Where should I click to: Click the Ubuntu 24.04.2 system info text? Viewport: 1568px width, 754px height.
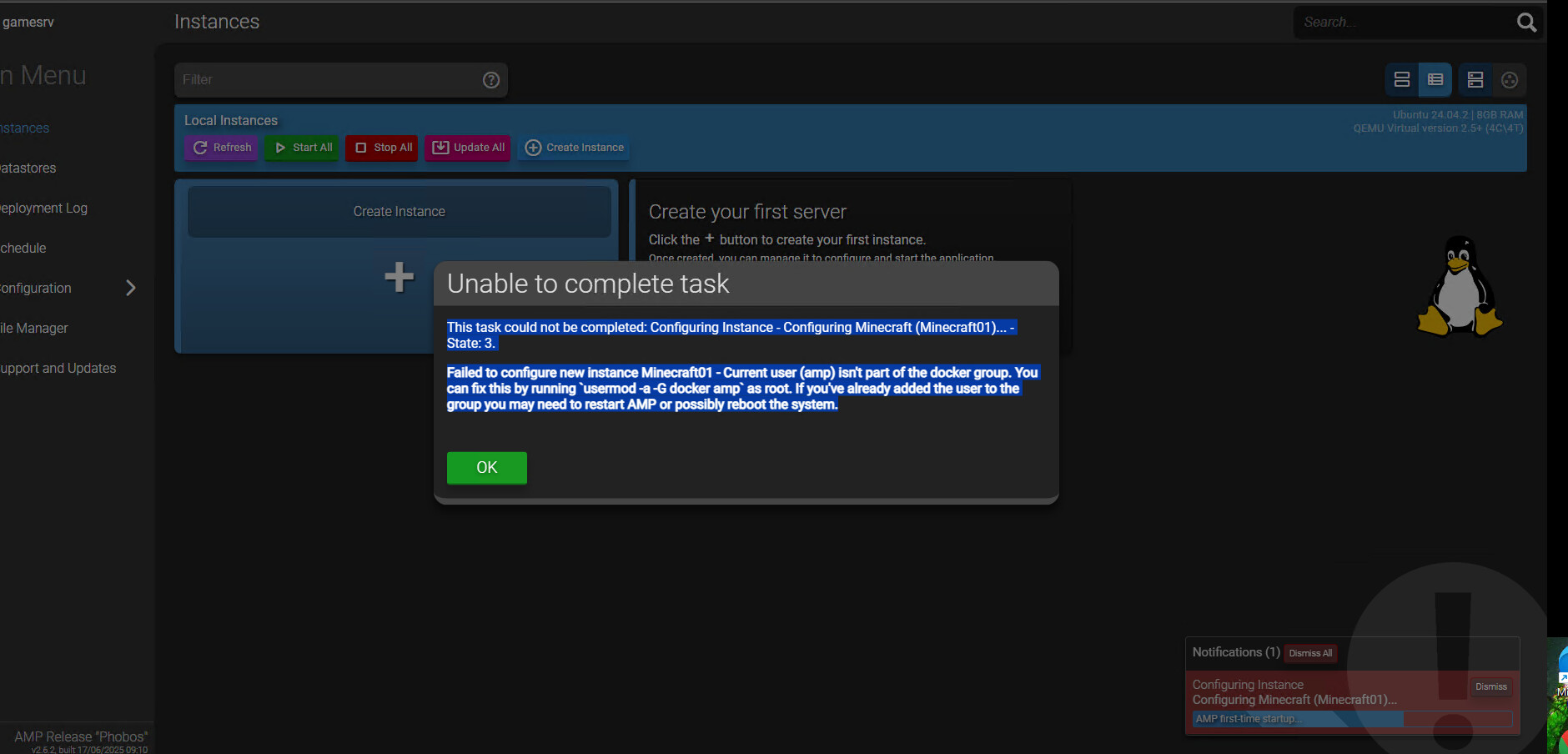(1458, 115)
